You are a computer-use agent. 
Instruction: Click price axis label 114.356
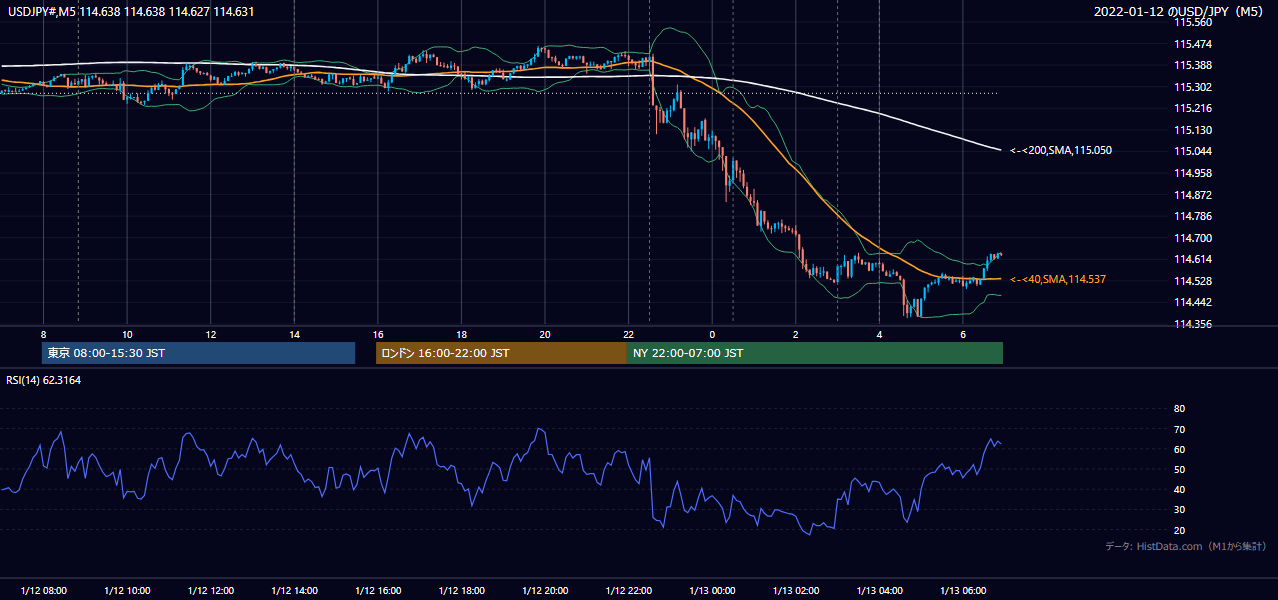pyautogui.click(x=1192, y=324)
